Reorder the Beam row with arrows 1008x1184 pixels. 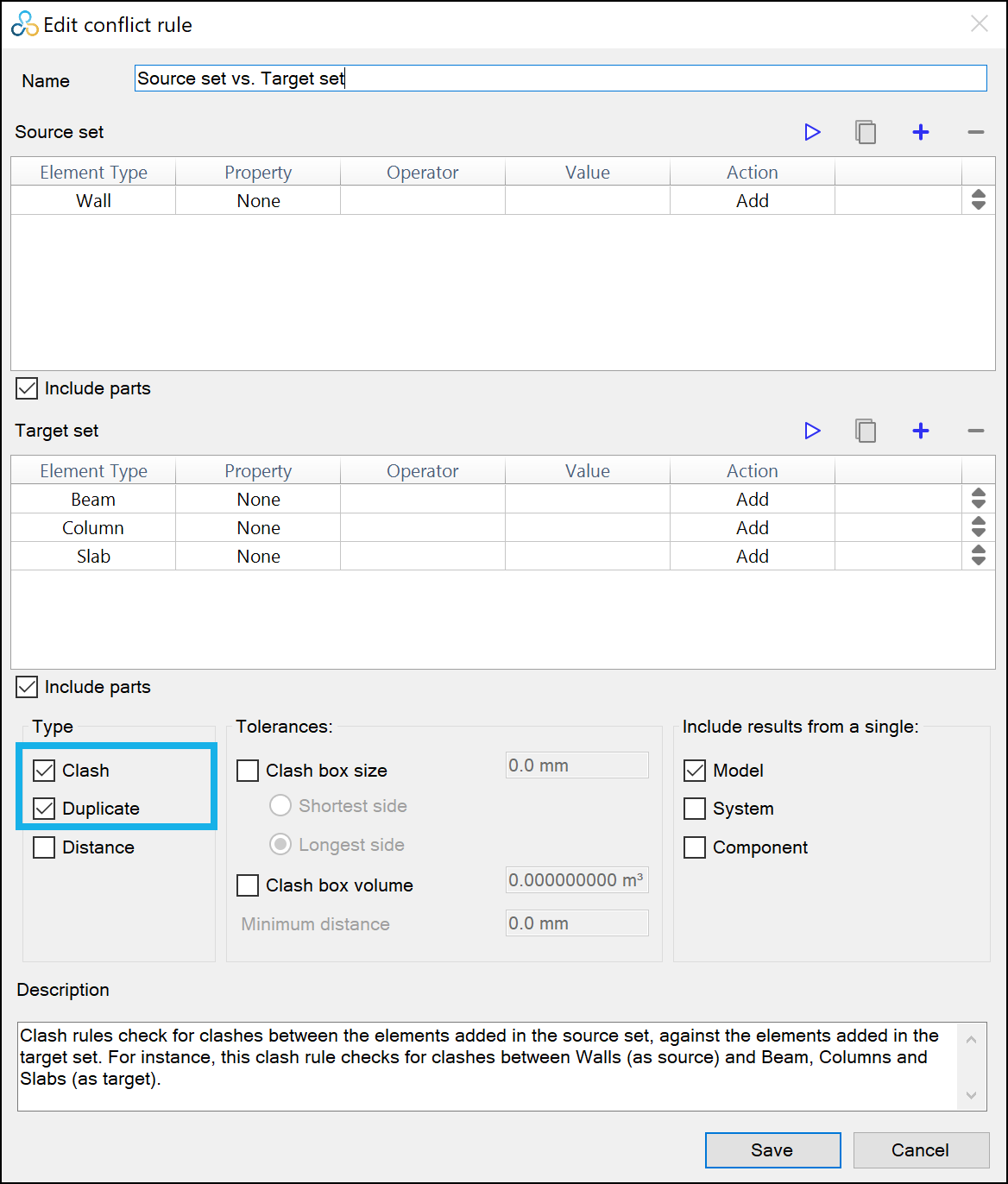coord(978,499)
